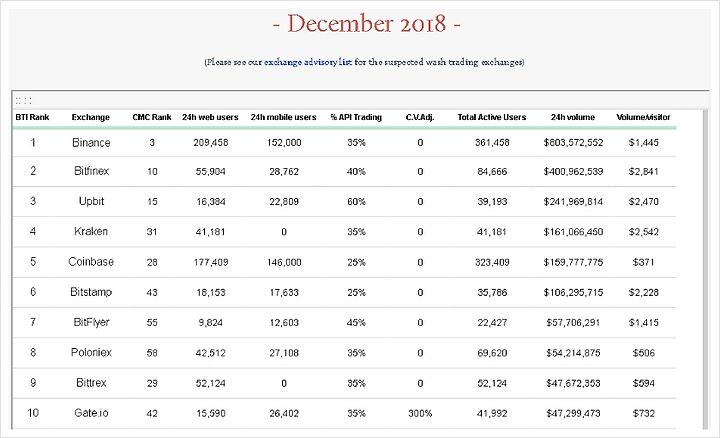Click Coinbase mobile users 146,000

tap(284, 262)
